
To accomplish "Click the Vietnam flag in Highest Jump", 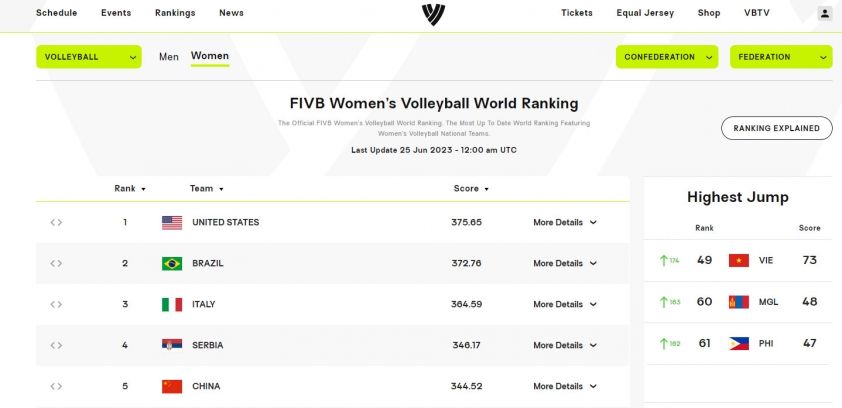I will (x=739, y=260).
